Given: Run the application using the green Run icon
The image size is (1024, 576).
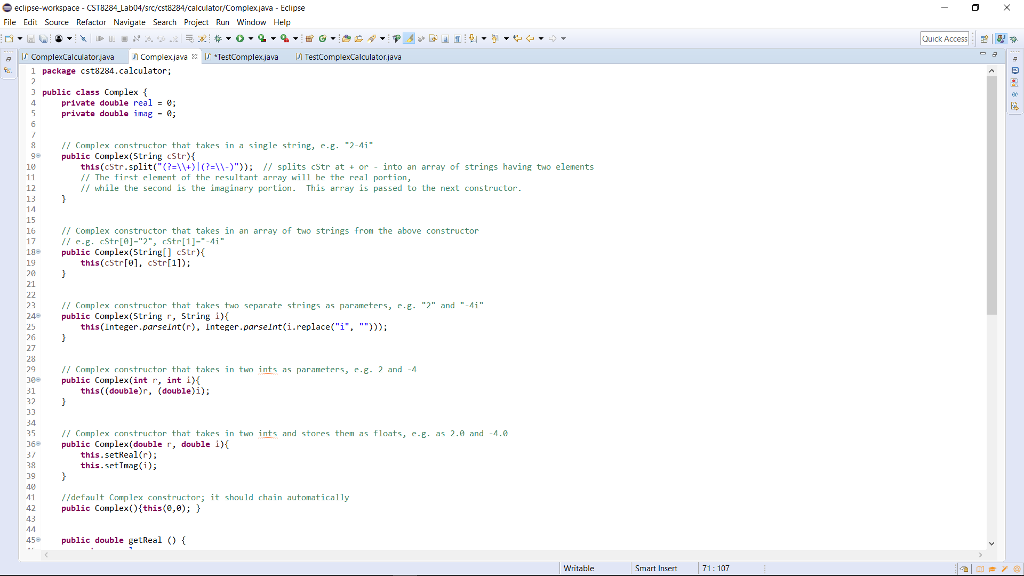Looking at the screenshot, I should 241,37.
